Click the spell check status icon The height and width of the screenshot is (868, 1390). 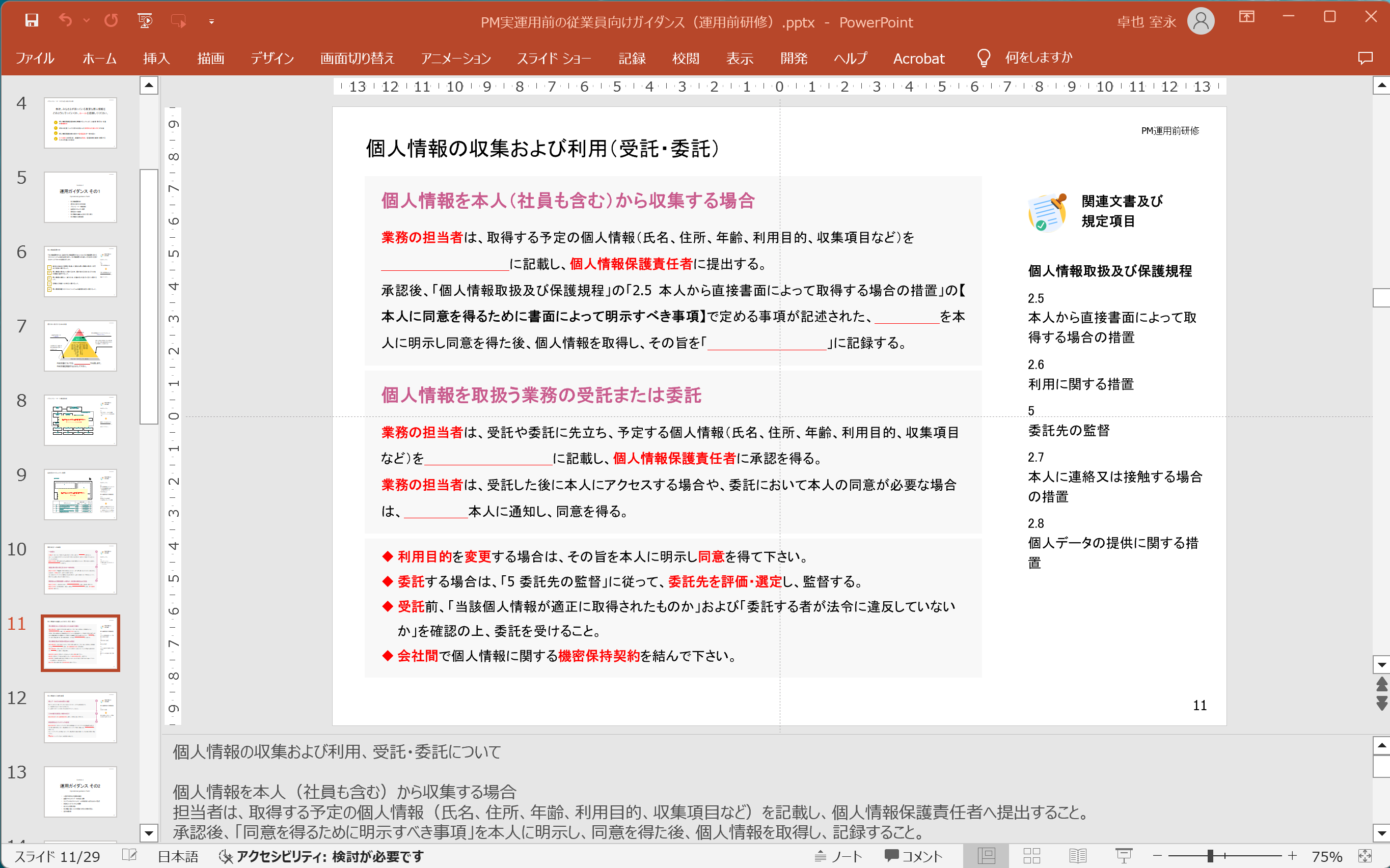(130, 856)
